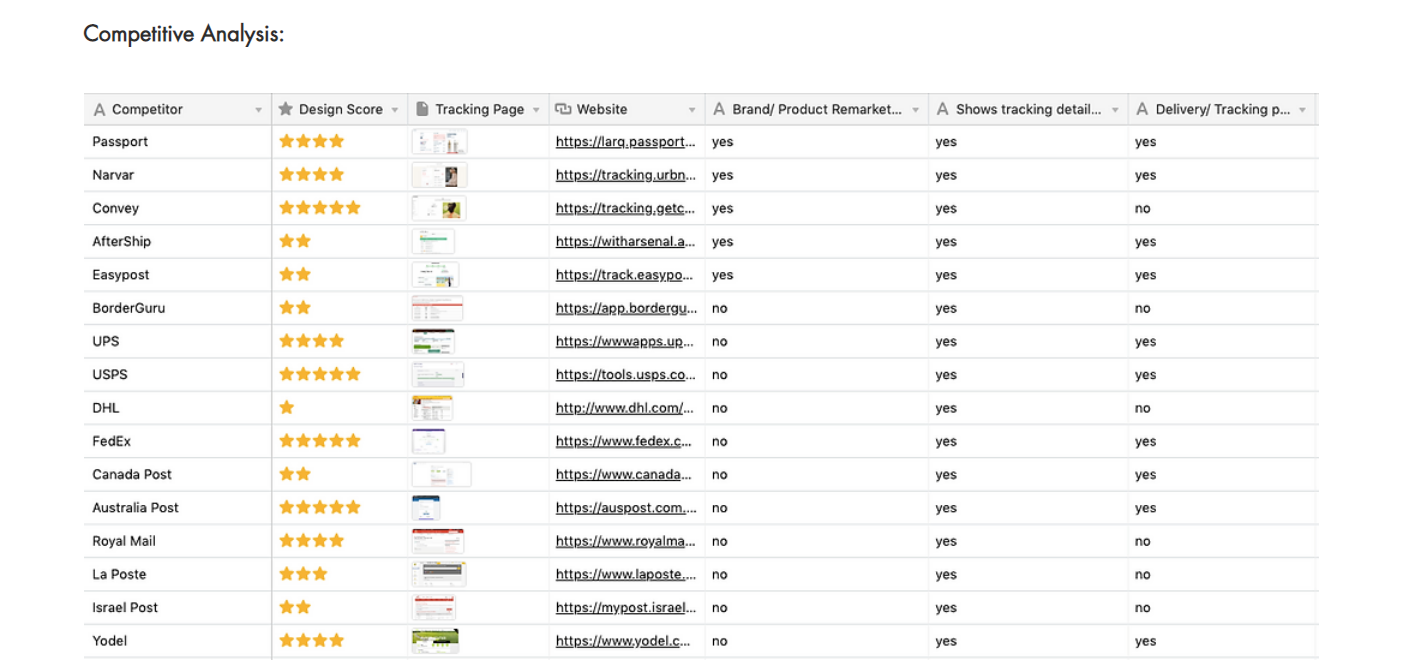Open Convey's tracking page thumbnail

439,208
